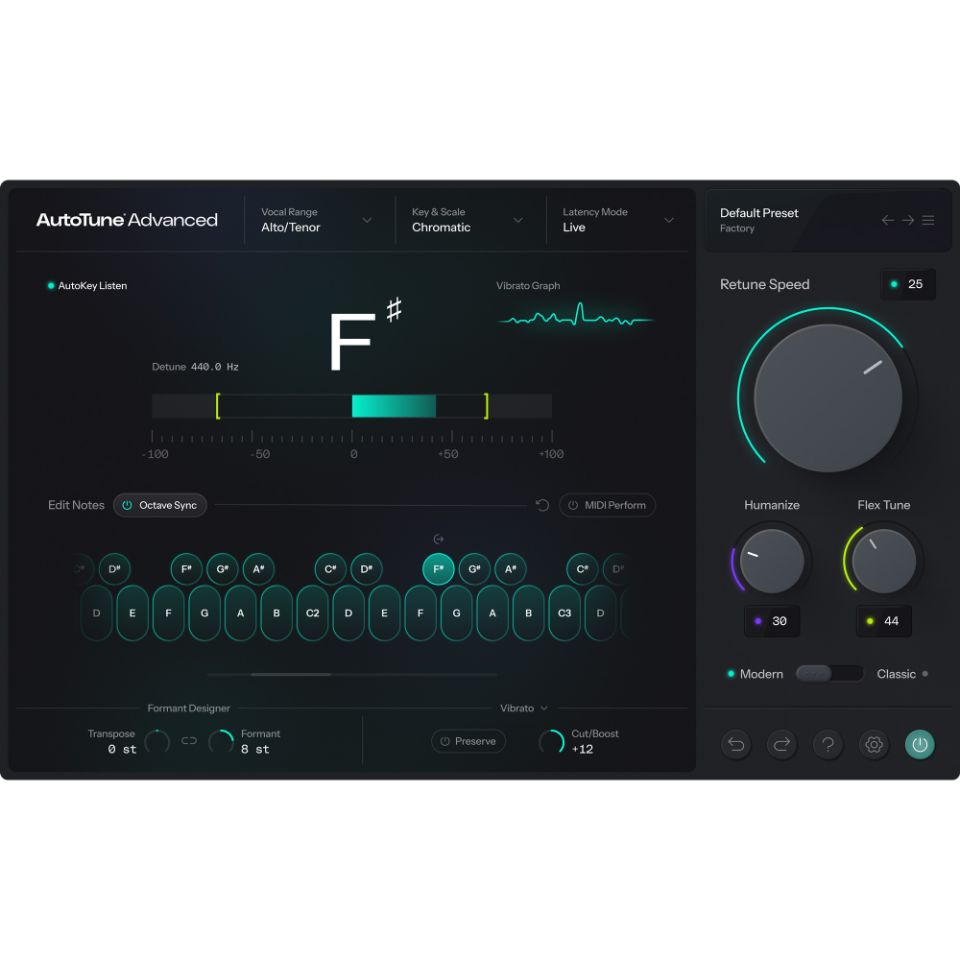Screen dimensions: 960x960
Task: Click the Transpose knob
Action: click(157, 741)
